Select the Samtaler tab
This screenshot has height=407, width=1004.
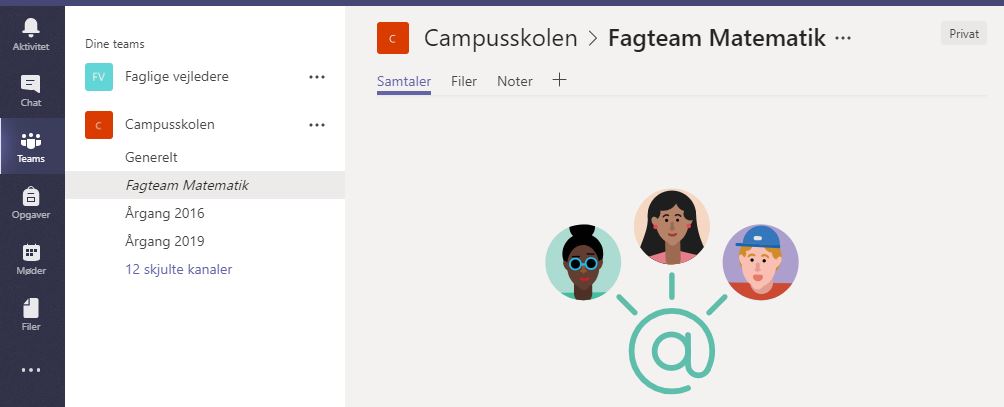click(403, 82)
